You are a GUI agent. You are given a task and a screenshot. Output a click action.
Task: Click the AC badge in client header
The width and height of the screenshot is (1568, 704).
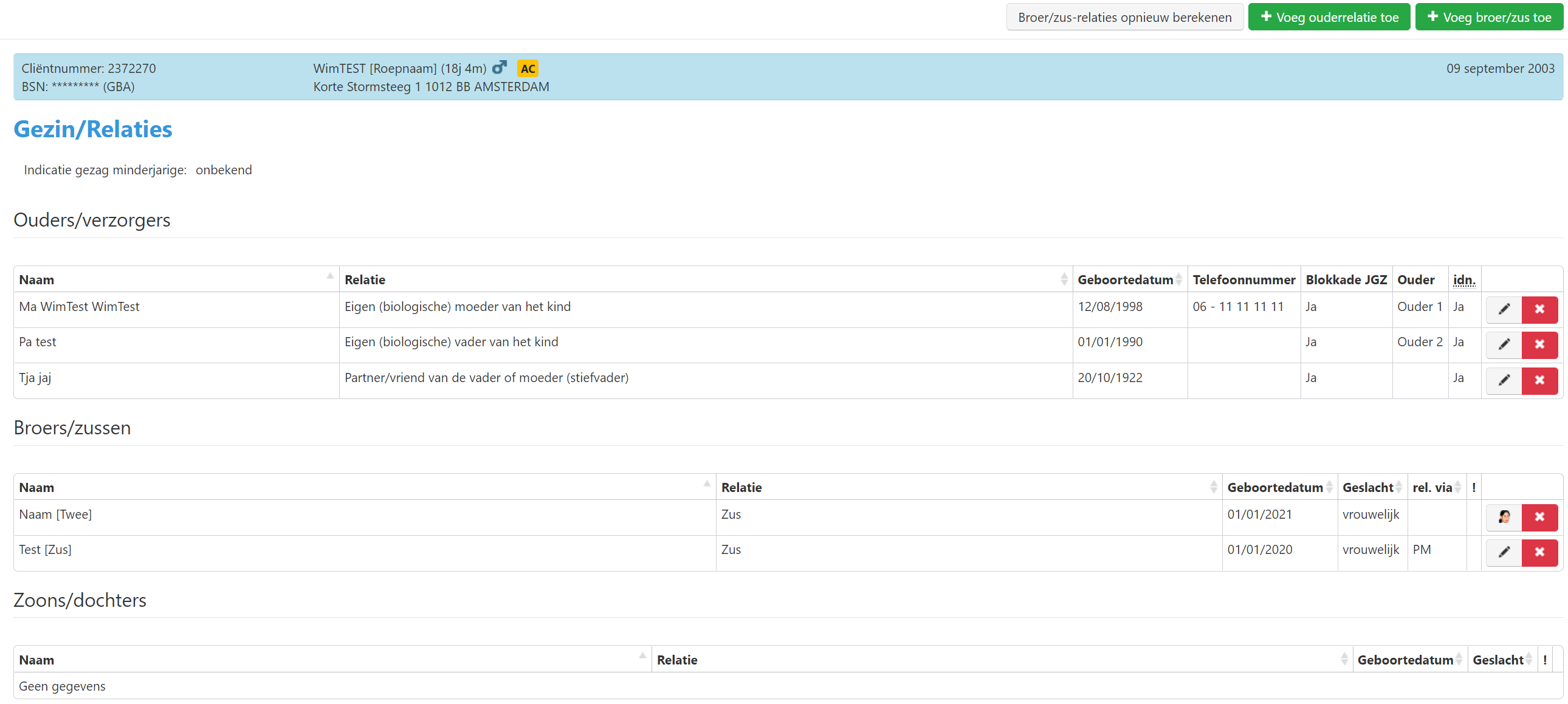527,69
